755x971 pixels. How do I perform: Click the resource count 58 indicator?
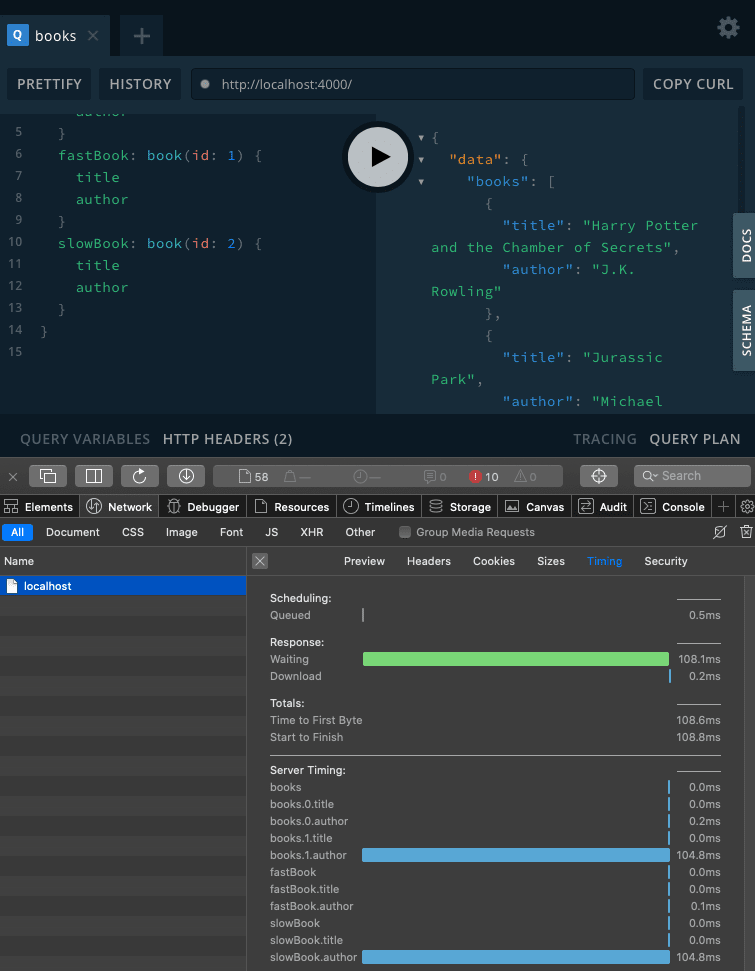tap(253, 476)
